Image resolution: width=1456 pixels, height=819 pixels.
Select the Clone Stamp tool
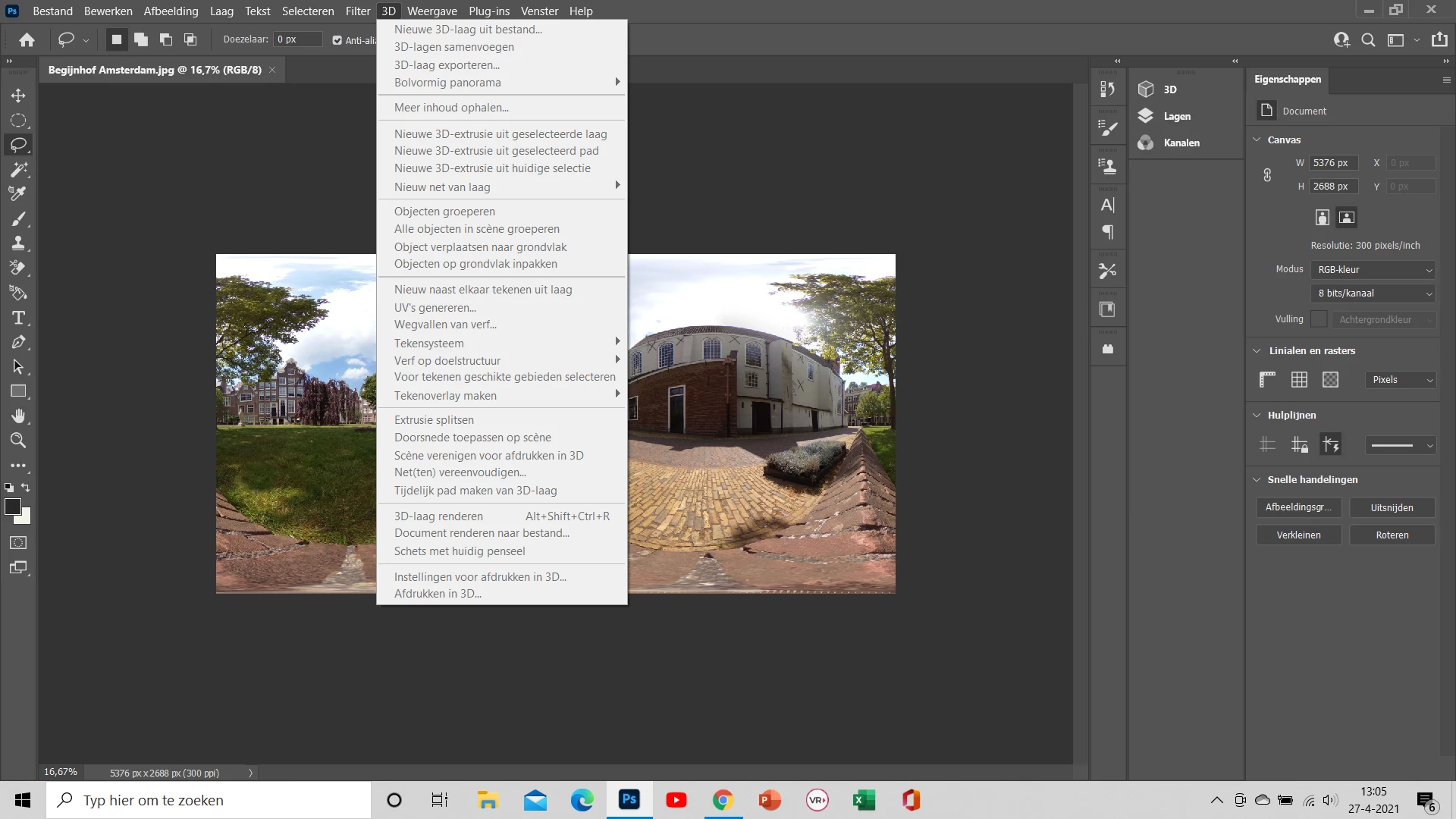click(x=18, y=243)
